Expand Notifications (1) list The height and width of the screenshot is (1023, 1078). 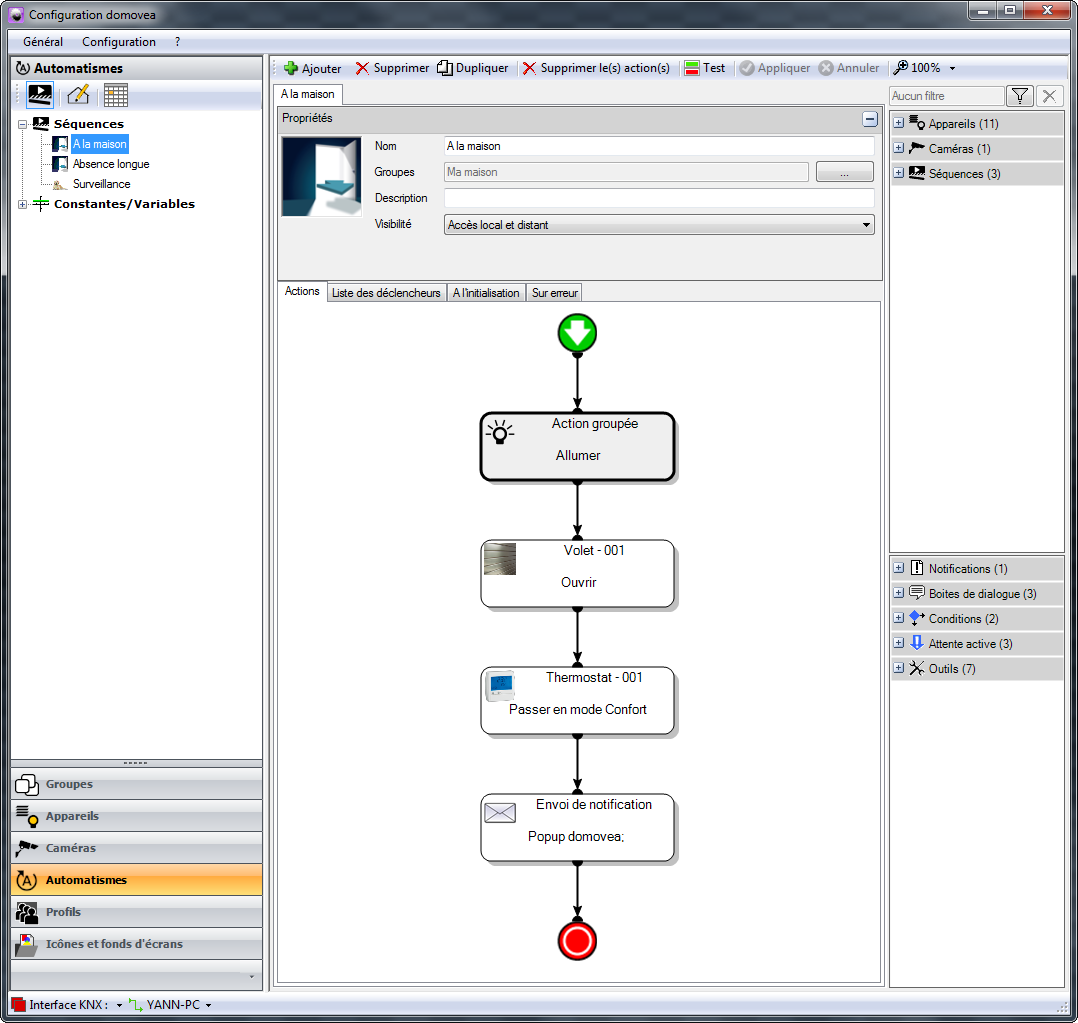click(x=899, y=568)
